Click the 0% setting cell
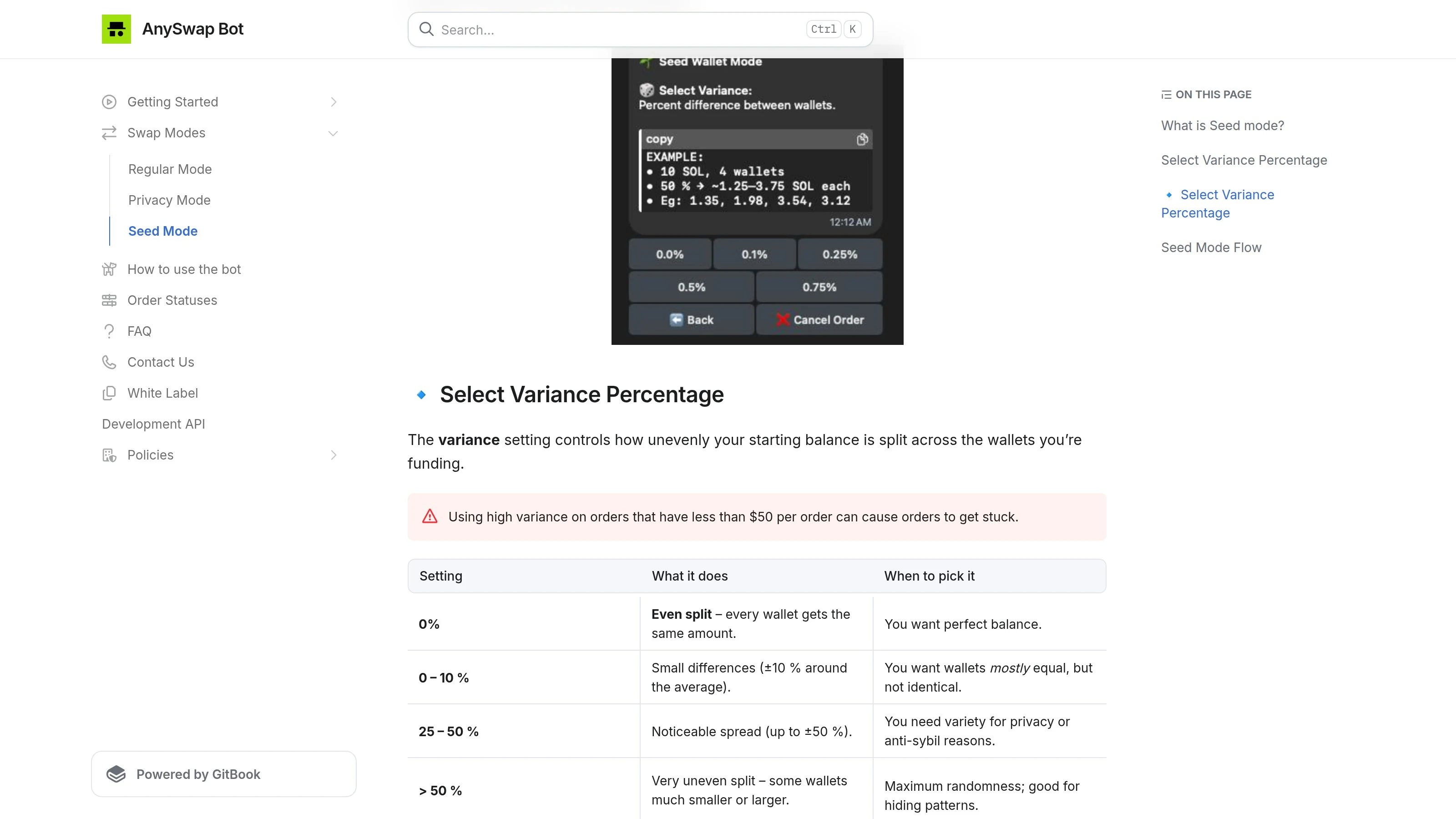The width and height of the screenshot is (1456, 819). pyautogui.click(x=523, y=624)
